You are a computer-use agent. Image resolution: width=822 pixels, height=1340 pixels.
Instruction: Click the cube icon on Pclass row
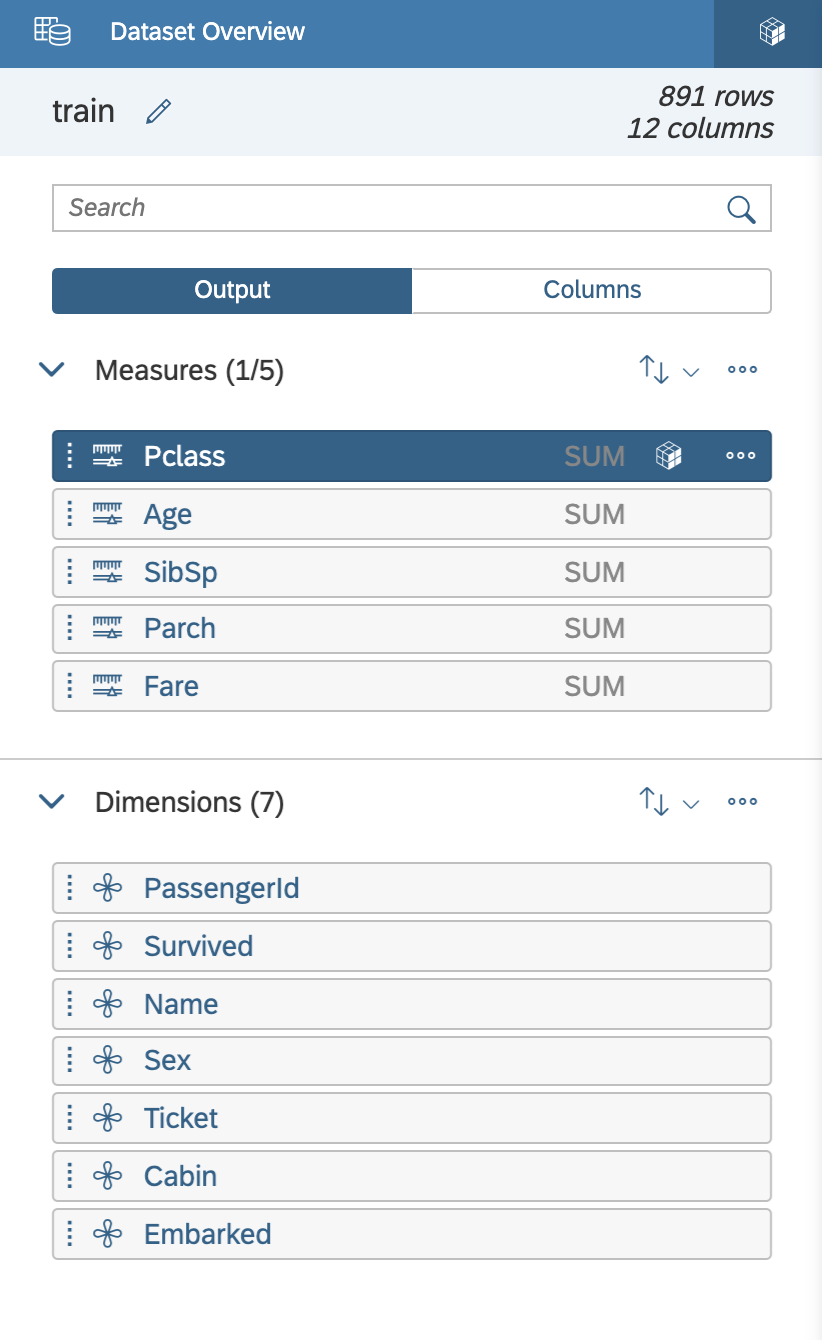pos(668,456)
